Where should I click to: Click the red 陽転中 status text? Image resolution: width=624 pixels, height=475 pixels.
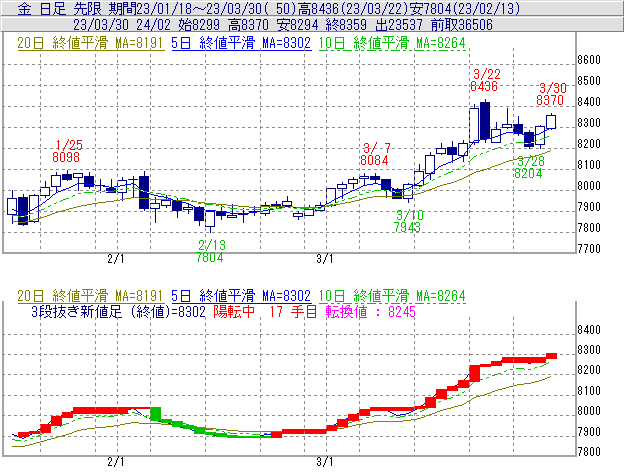click(234, 312)
